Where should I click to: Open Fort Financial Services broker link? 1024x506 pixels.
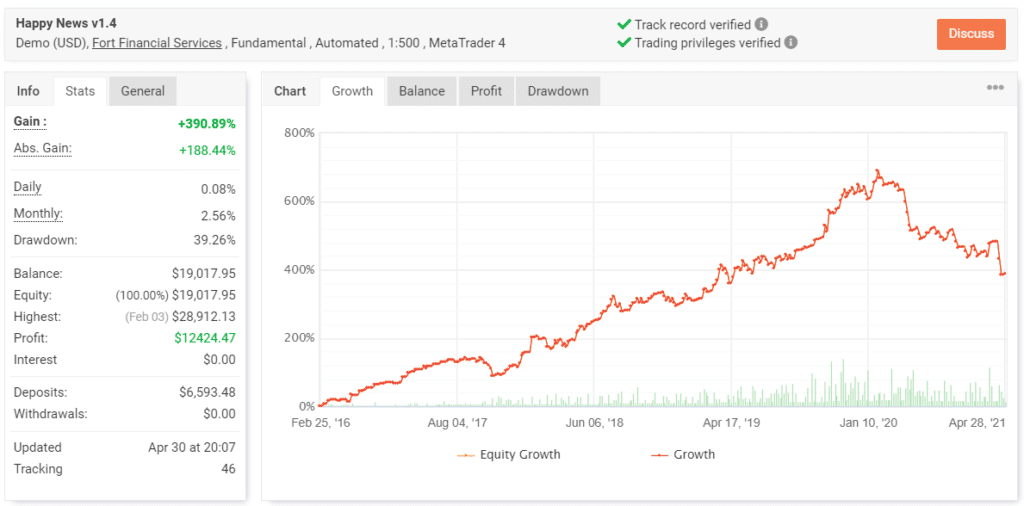point(157,43)
